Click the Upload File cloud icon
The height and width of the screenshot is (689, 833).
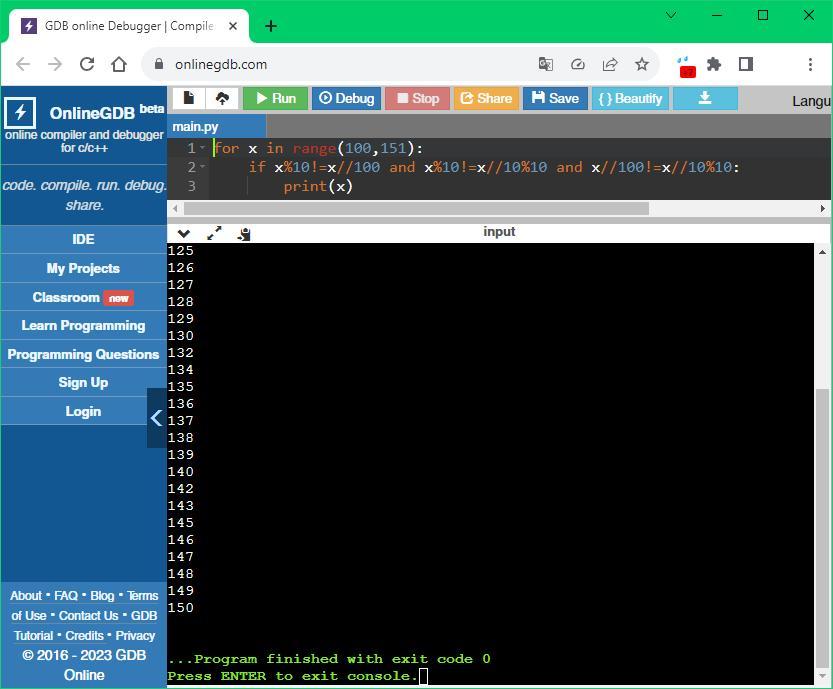click(x=222, y=98)
